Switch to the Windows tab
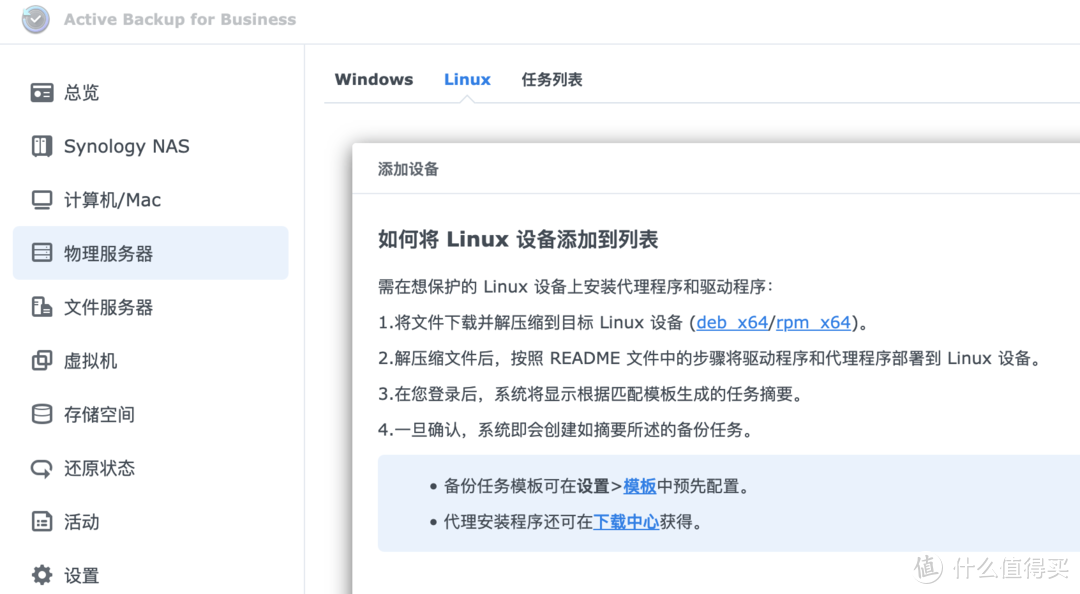 click(x=373, y=79)
